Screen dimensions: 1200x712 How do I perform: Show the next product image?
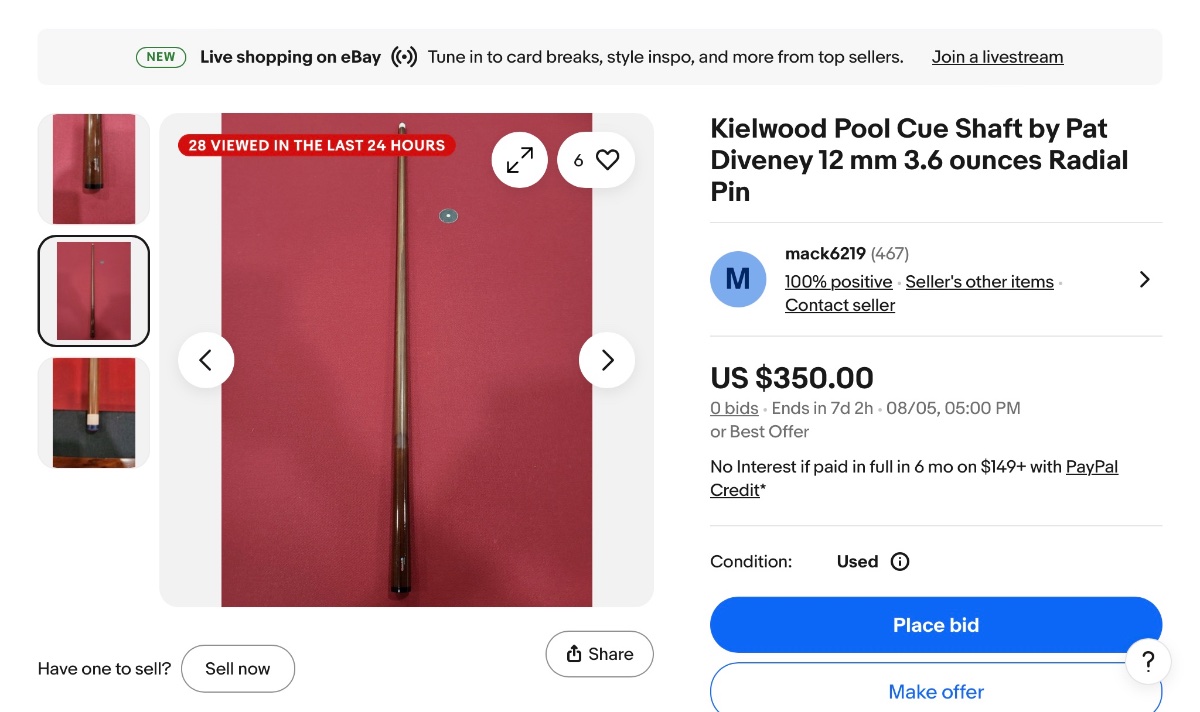pyautogui.click(x=607, y=360)
